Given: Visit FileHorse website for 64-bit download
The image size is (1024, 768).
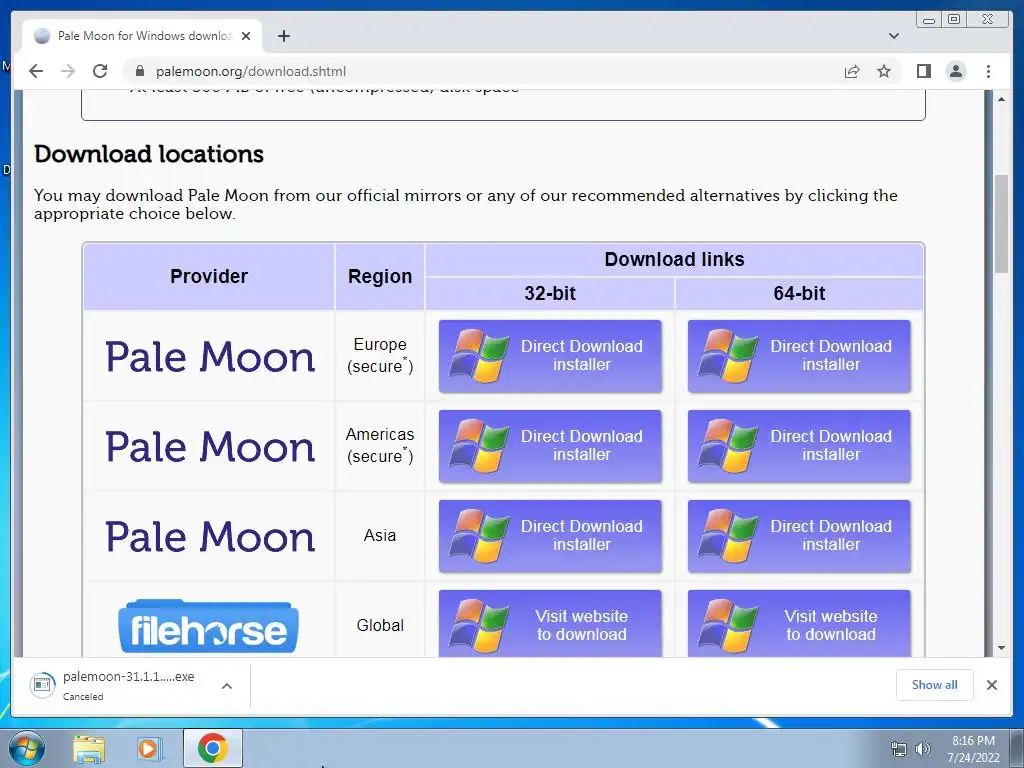Looking at the screenshot, I should click(799, 624).
